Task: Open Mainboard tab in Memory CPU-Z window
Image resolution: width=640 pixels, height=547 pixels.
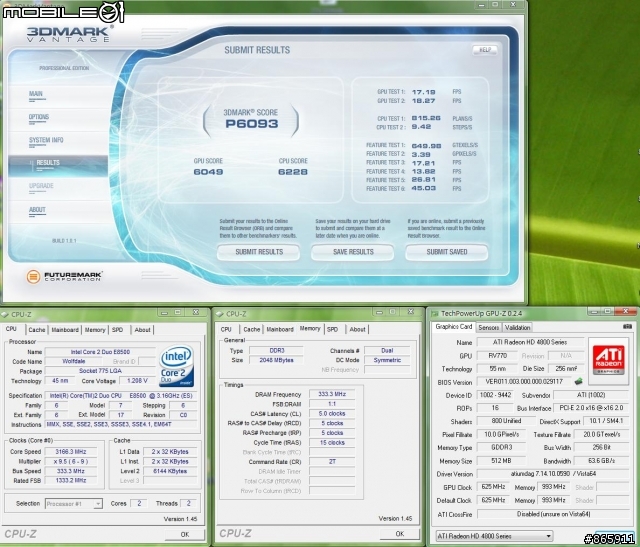Action: (280, 329)
